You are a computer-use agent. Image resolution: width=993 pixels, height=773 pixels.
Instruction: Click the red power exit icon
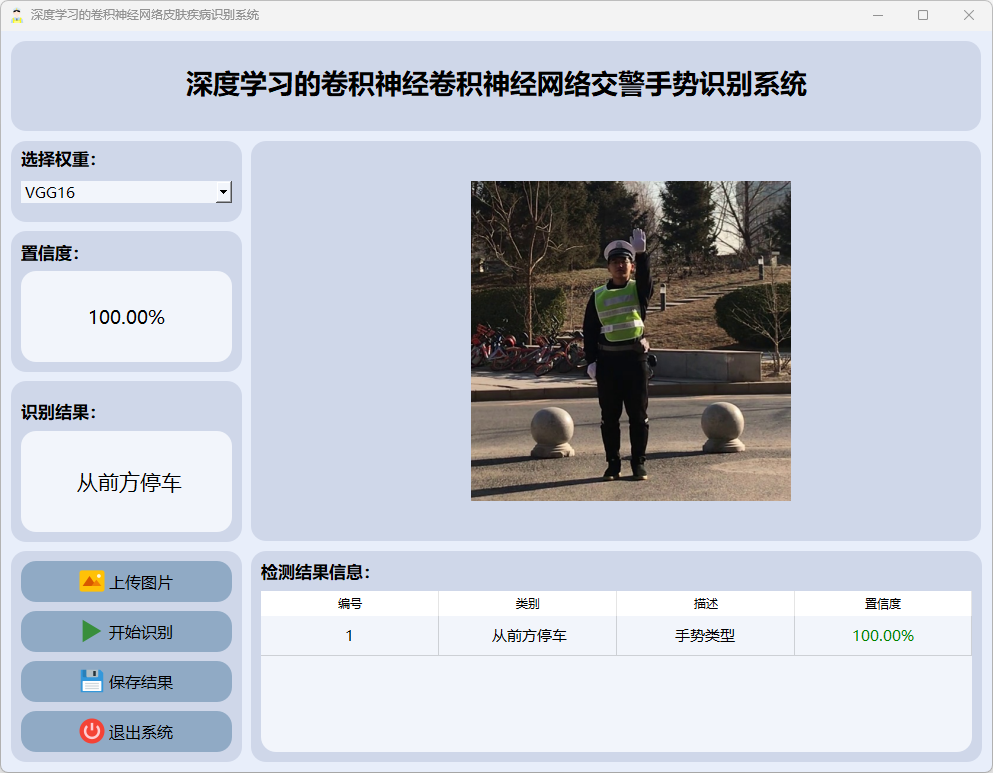(92, 731)
